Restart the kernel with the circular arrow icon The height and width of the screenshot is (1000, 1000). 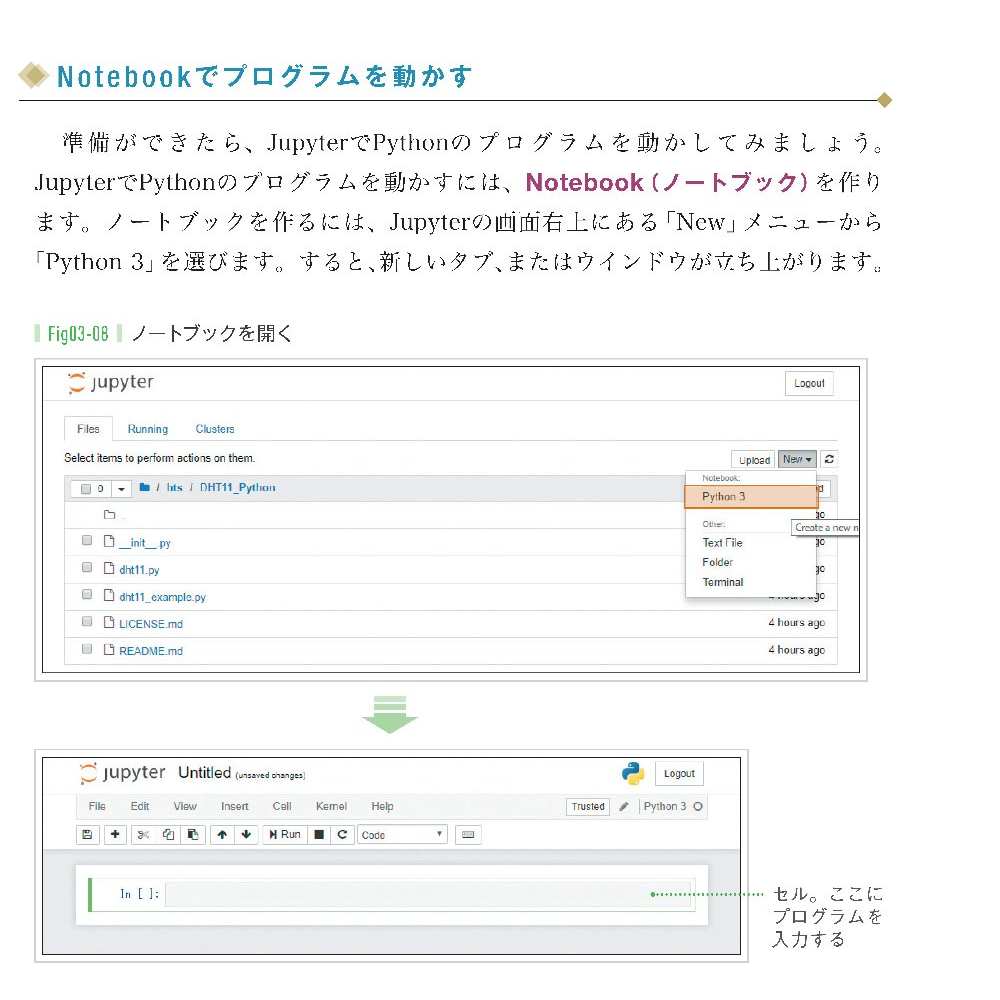[342, 834]
